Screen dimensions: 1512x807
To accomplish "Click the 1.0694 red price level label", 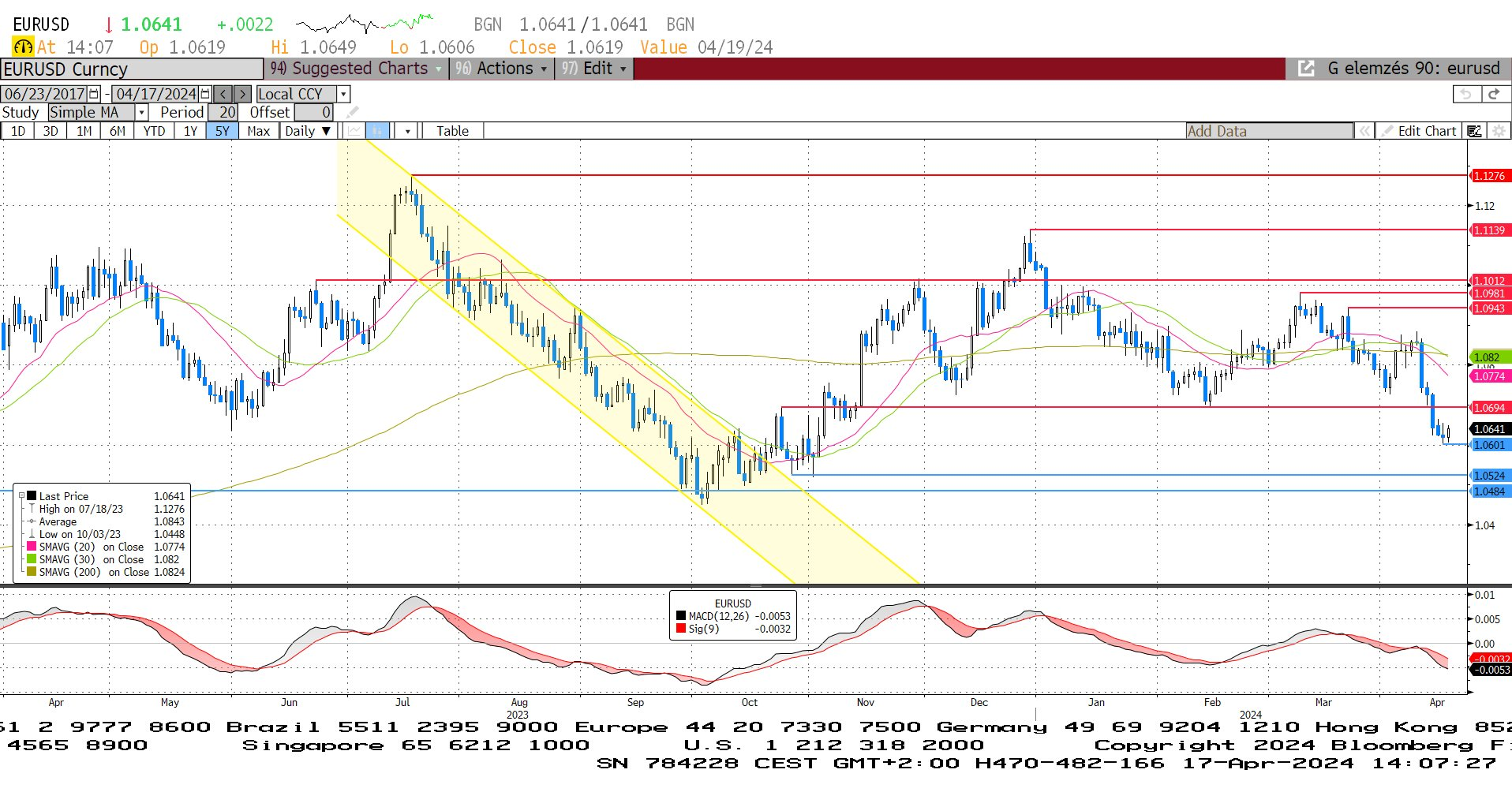I will click(x=1490, y=408).
